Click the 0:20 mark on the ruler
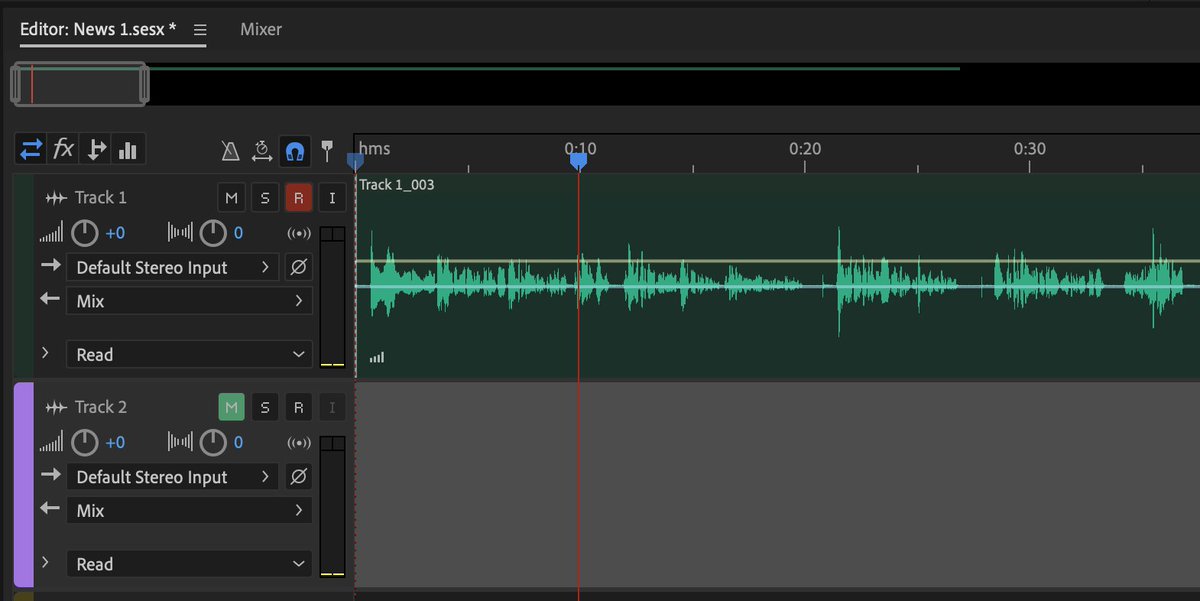The height and width of the screenshot is (601, 1200). 805,148
